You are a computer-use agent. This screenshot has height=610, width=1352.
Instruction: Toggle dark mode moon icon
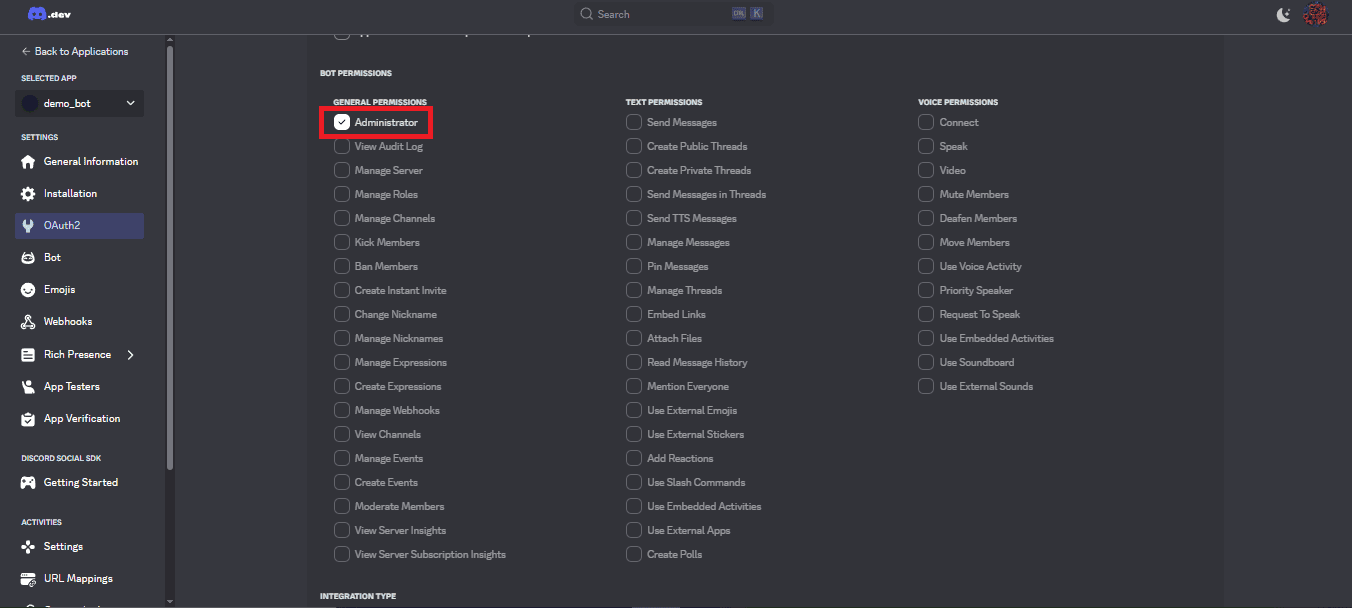[1284, 14]
